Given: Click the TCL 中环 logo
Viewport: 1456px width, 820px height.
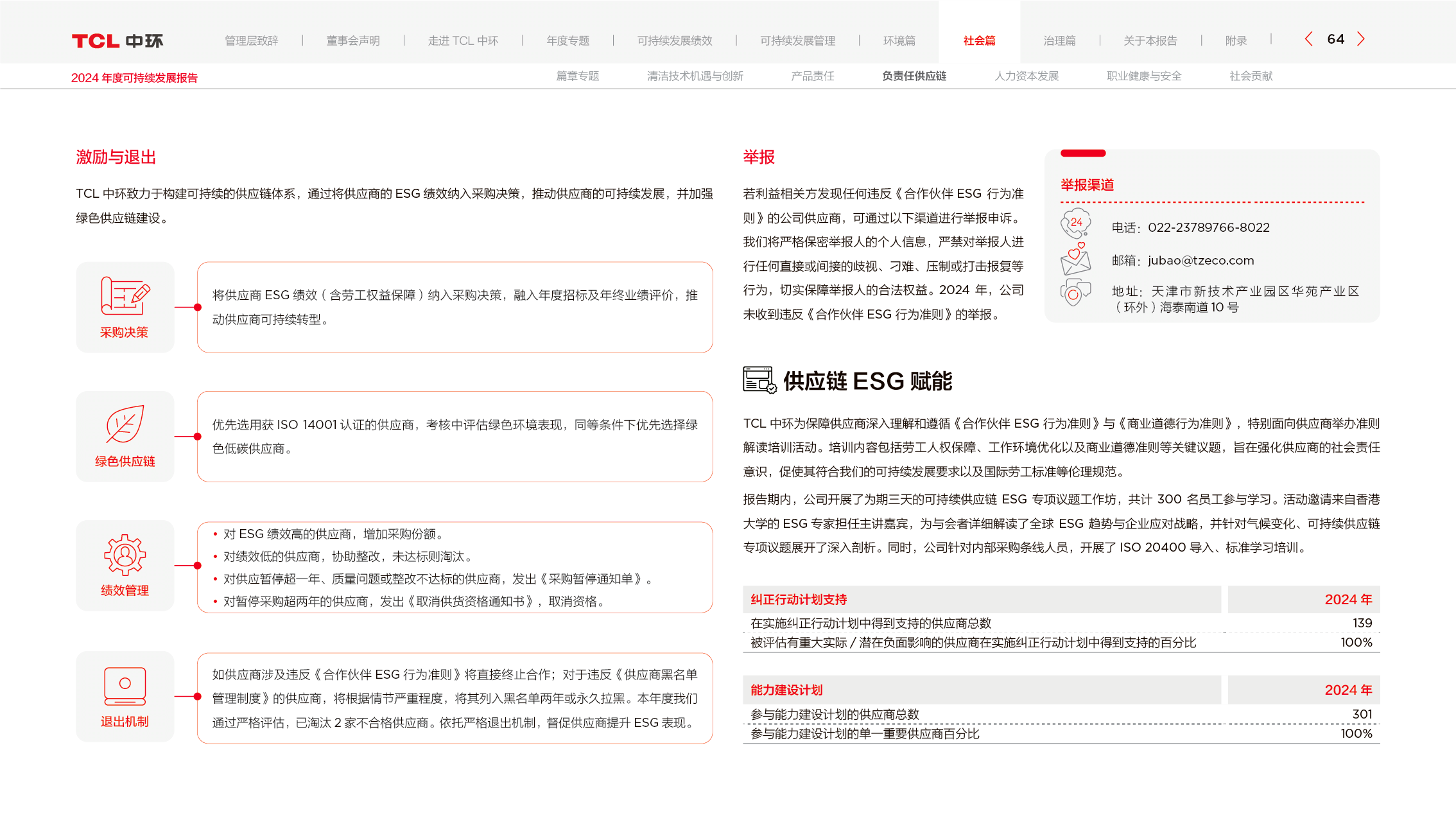Looking at the screenshot, I should pyautogui.click(x=117, y=41).
